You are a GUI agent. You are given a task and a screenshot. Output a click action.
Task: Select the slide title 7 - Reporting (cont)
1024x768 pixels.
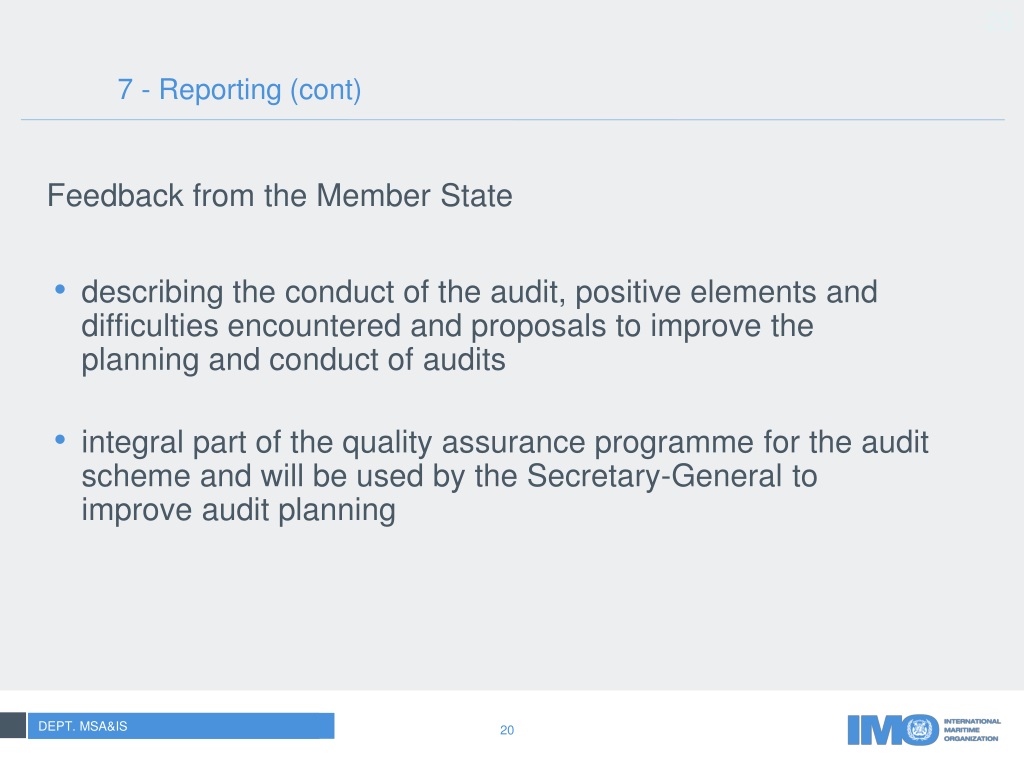(x=239, y=89)
